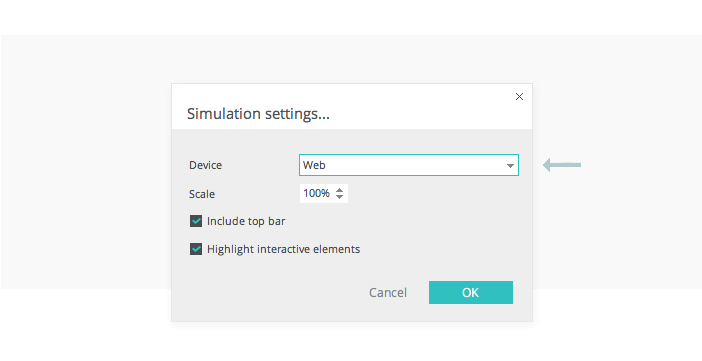Select the 'Web' text in Device box
The height and width of the screenshot is (361, 702).
tap(314, 165)
